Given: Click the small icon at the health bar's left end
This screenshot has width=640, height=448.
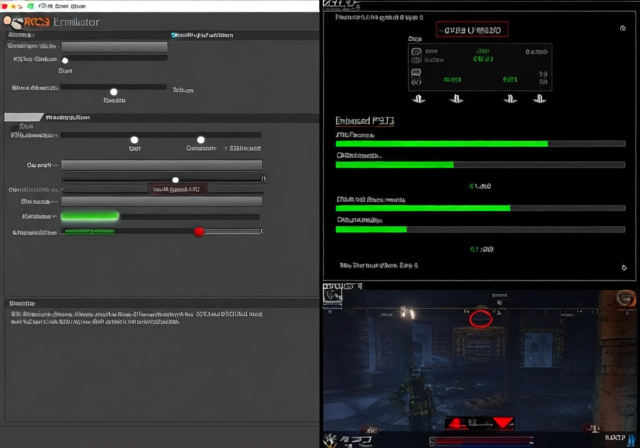Looking at the screenshot, I should click(432, 441).
